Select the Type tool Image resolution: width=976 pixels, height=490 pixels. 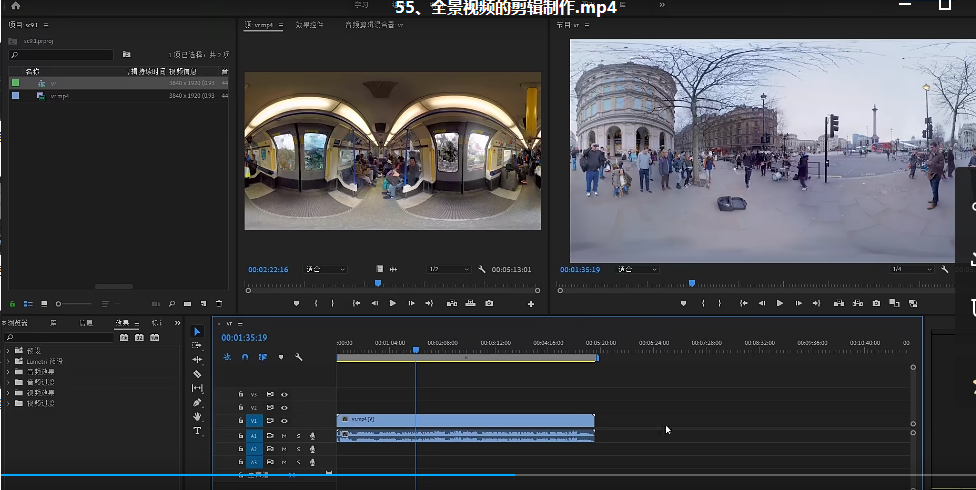197,431
